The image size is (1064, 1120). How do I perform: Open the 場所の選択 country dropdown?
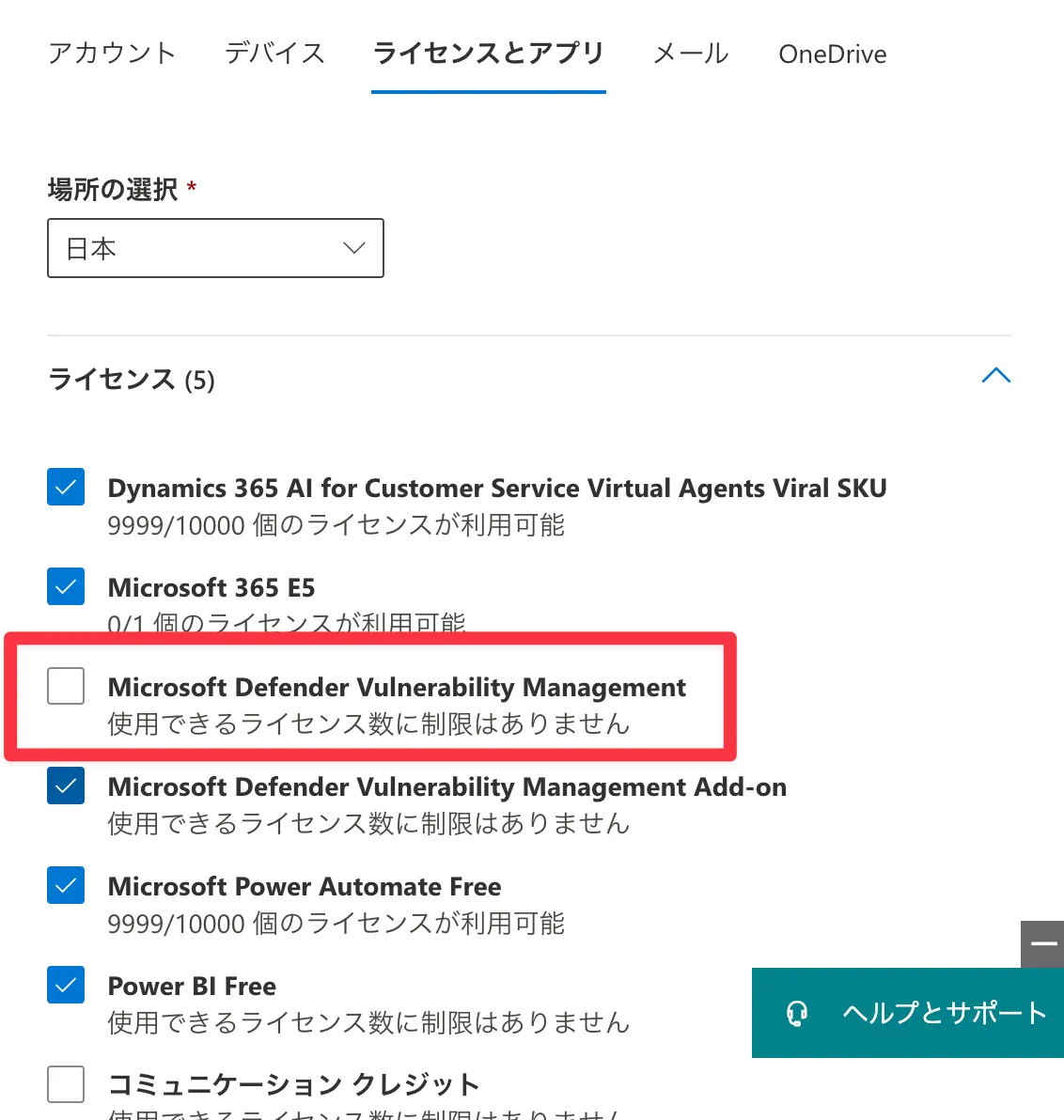point(215,248)
